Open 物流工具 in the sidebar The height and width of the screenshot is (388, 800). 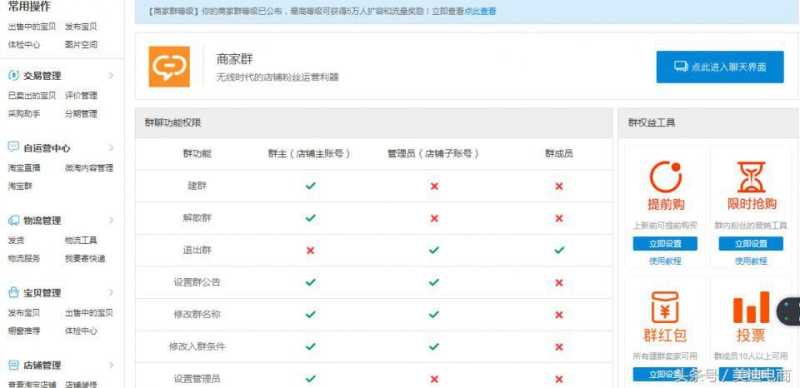coord(81,240)
